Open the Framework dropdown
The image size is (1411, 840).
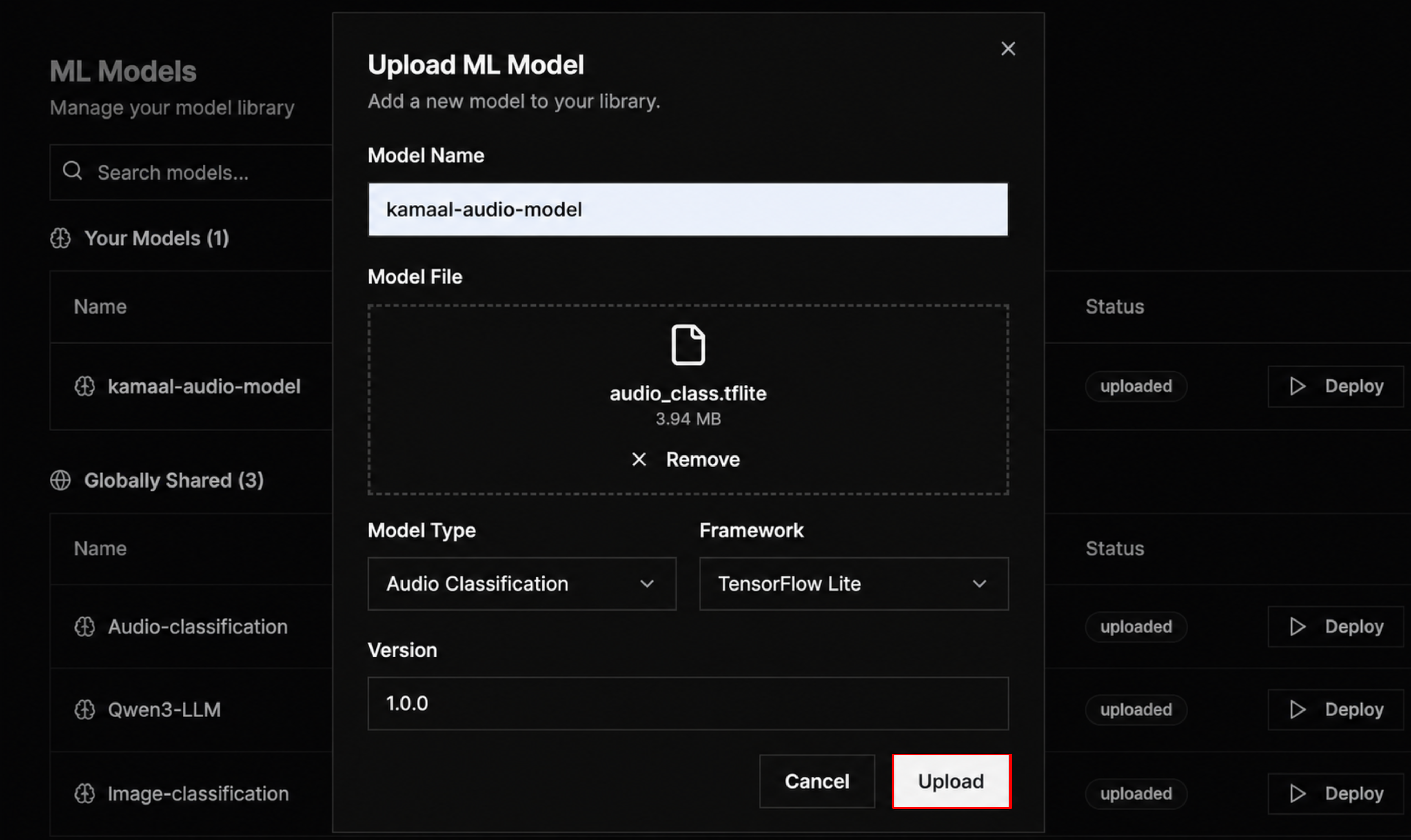[x=854, y=584]
